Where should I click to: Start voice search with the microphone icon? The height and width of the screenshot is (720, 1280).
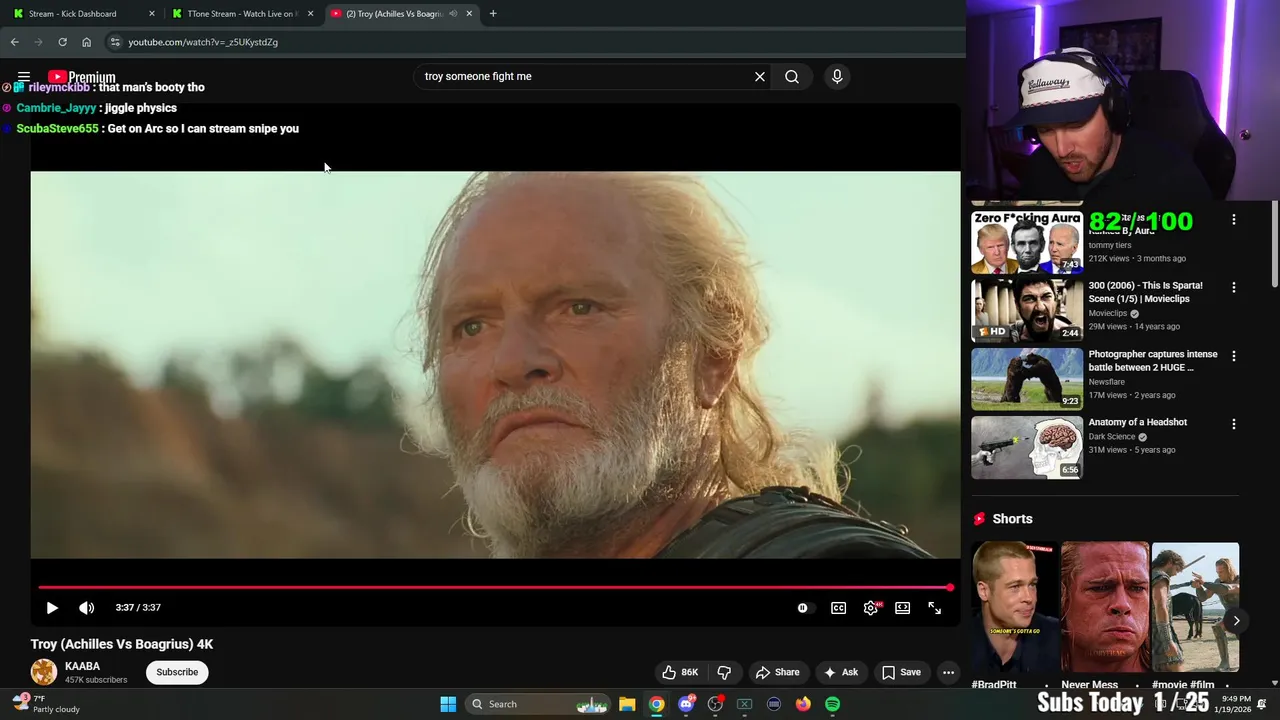point(837,76)
